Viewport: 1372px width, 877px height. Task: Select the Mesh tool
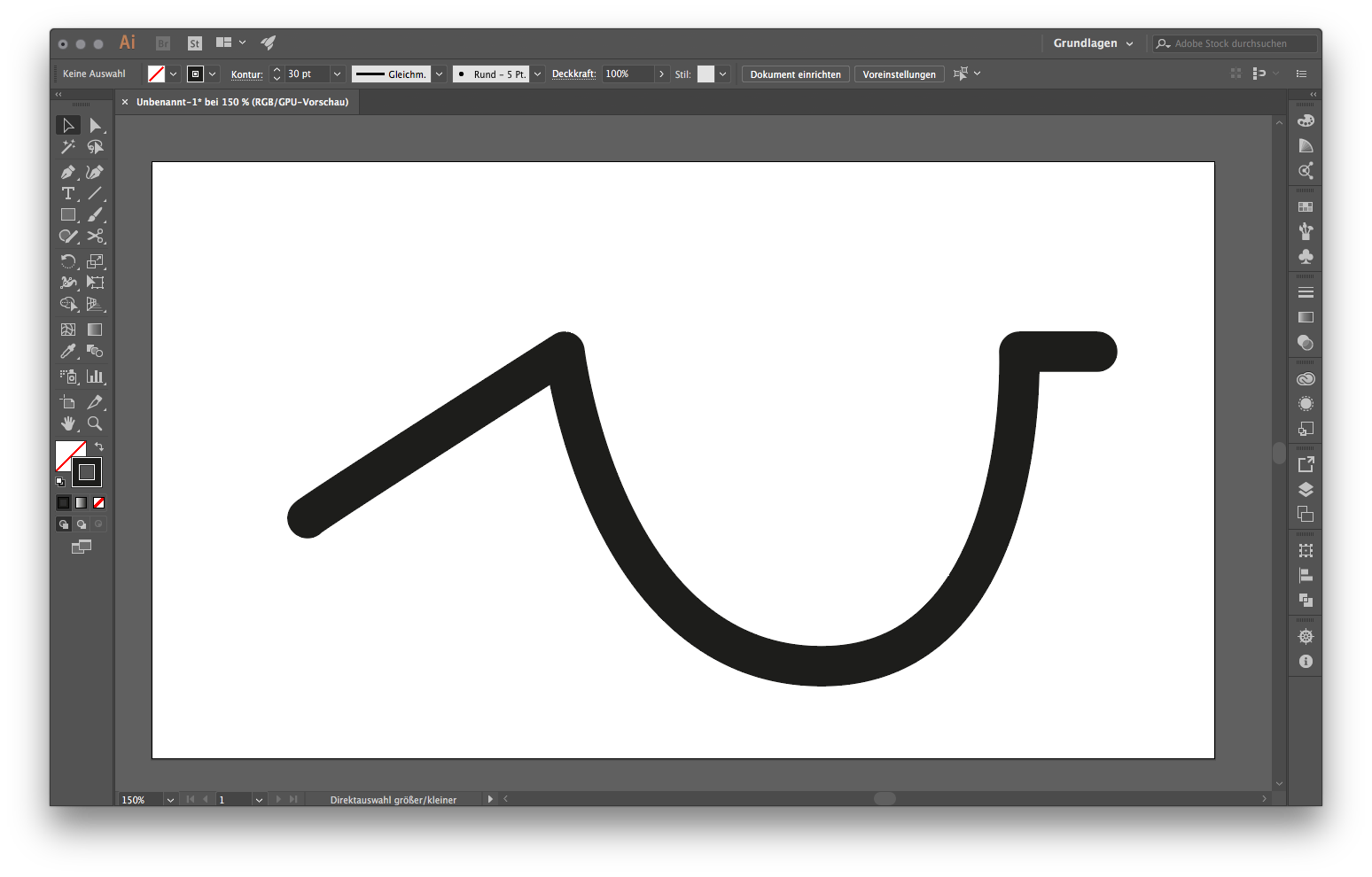[68, 330]
